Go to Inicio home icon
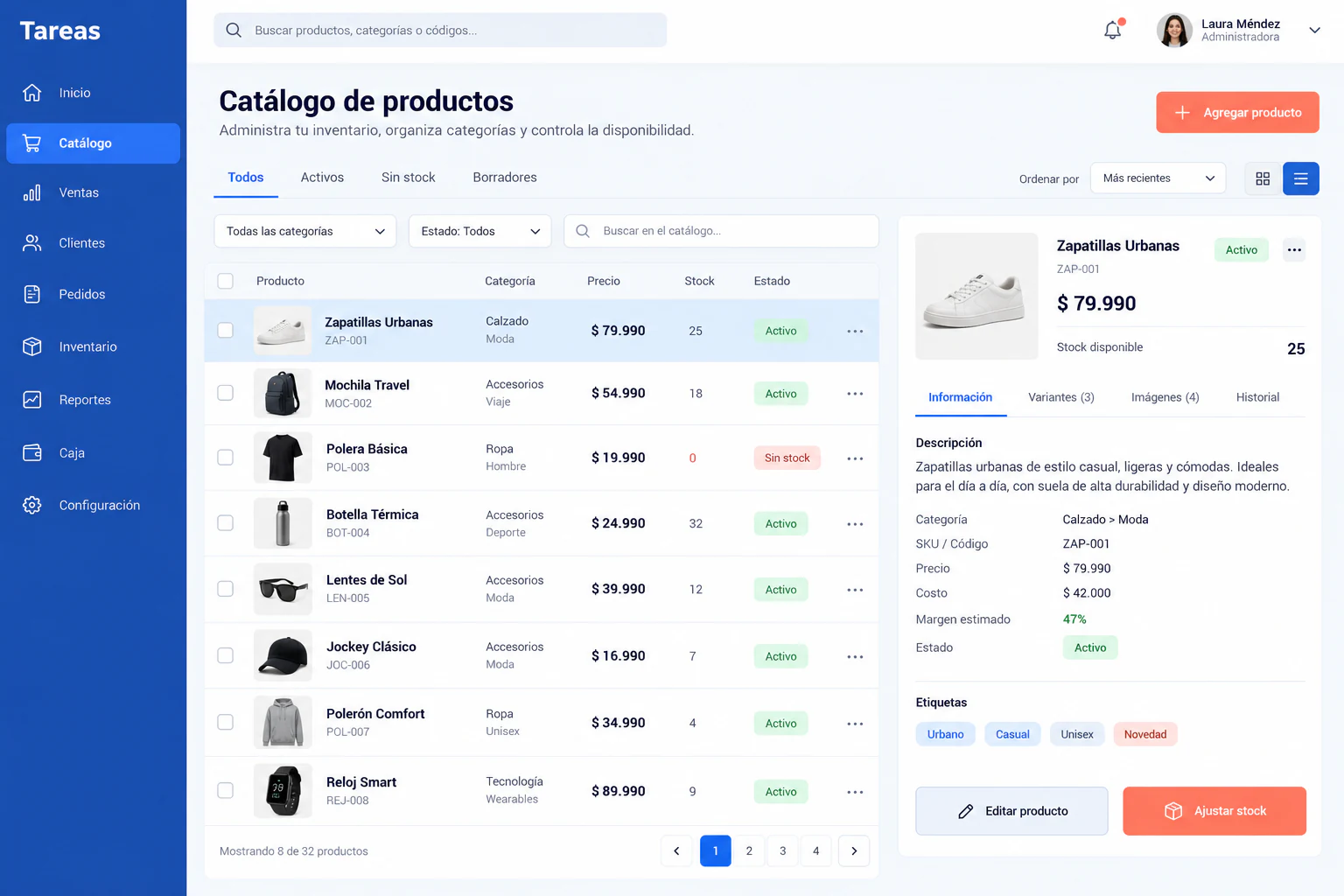The height and width of the screenshot is (896, 1344). [32, 93]
